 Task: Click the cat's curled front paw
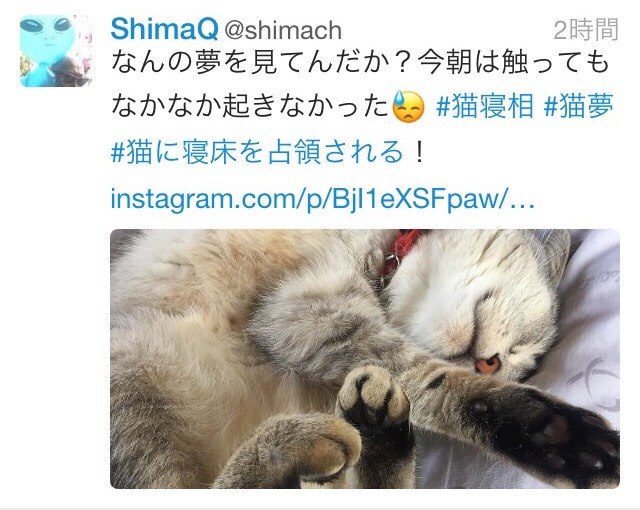373,398
